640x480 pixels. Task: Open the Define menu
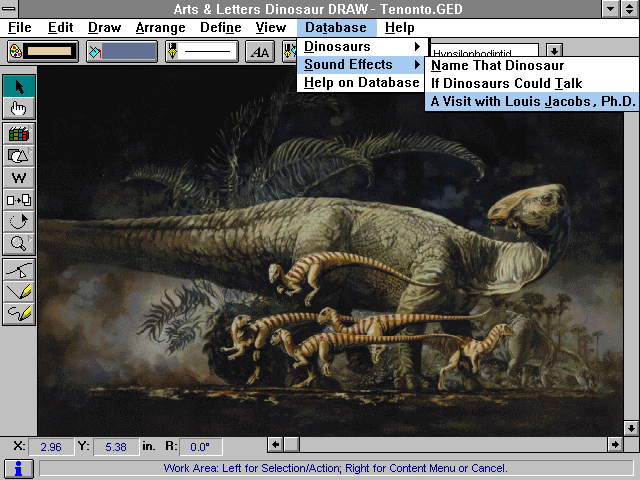tap(220, 28)
